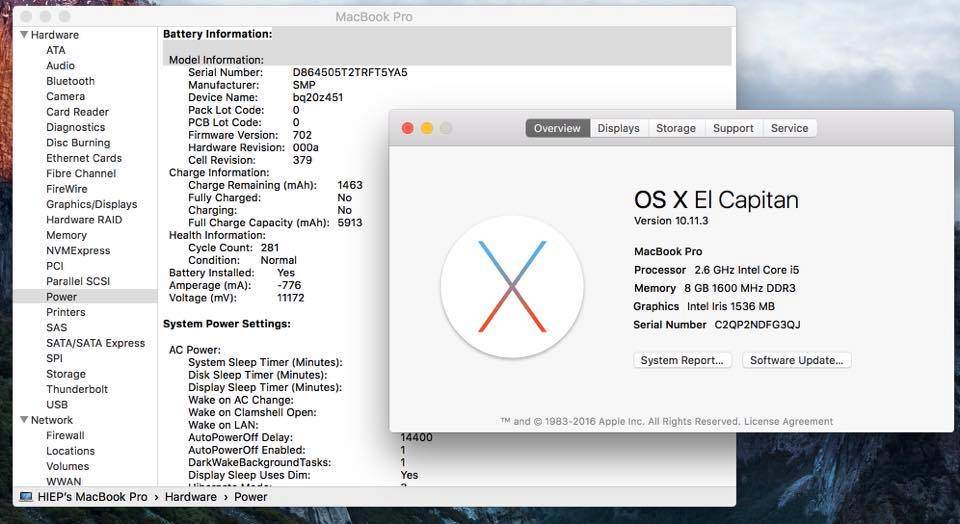This screenshot has height=524, width=960.
Task: Select Disc Burning in the sidebar
Action: tap(78, 143)
